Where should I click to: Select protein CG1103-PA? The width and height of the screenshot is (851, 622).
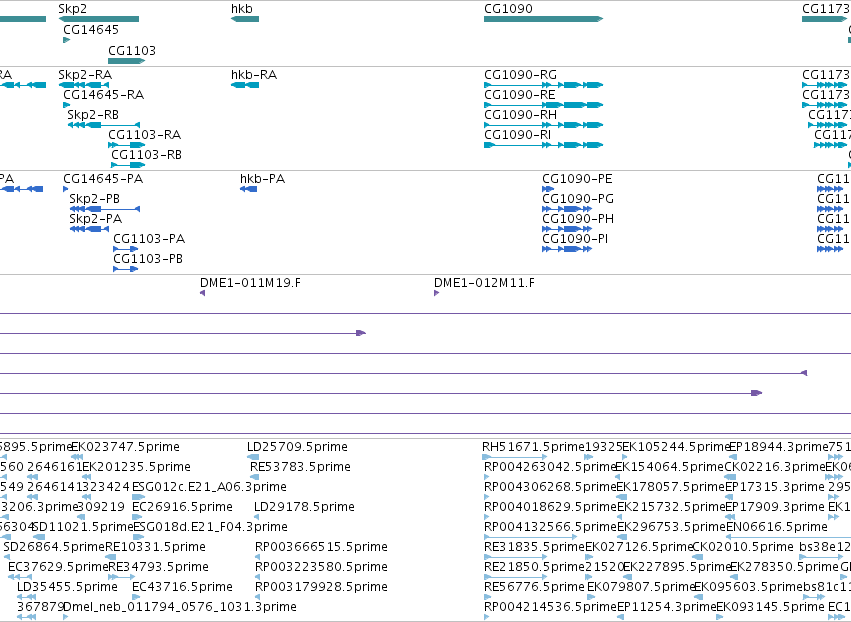coord(149,239)
